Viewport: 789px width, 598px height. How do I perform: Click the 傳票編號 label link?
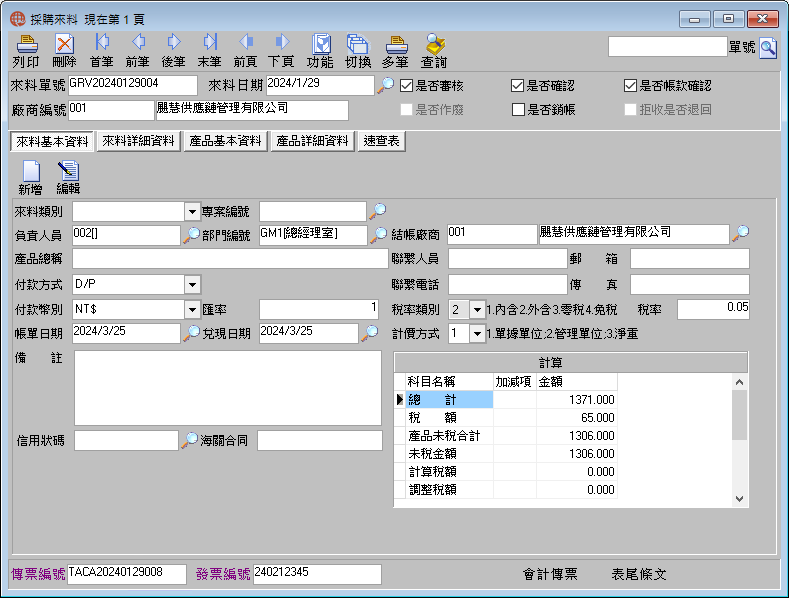click(38, 574)
